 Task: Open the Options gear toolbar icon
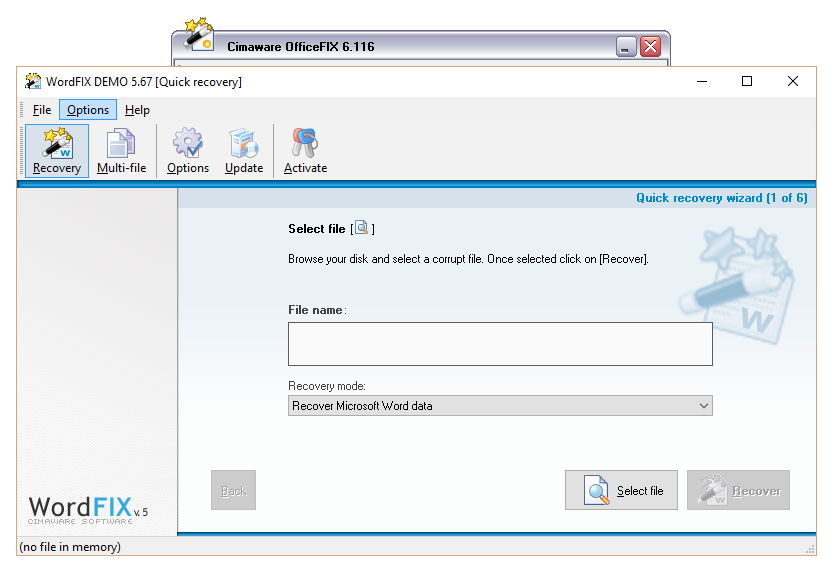[188, 151]
